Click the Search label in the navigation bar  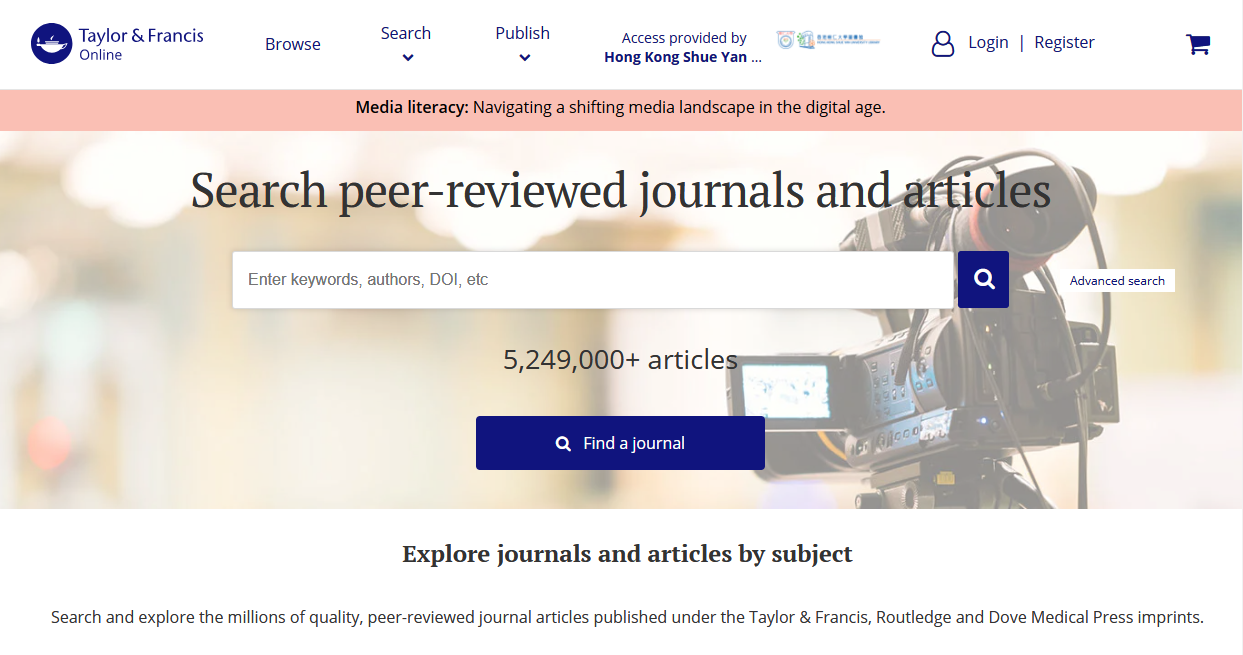click(x=405, y=33)
